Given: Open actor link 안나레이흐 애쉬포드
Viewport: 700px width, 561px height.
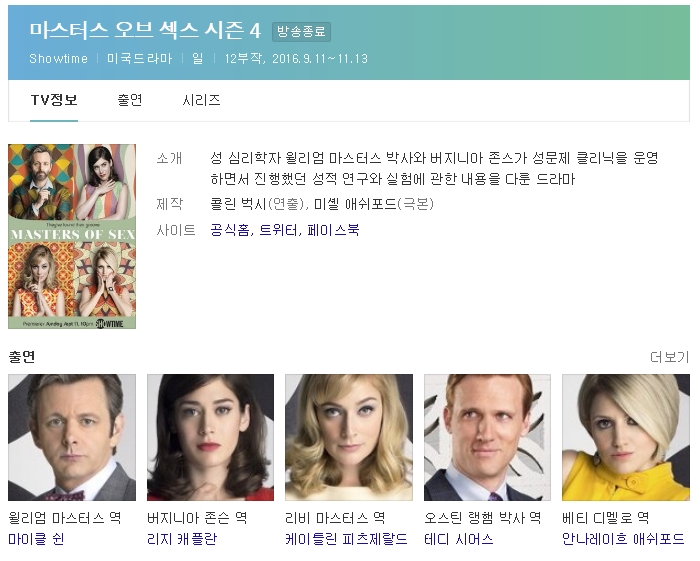Looking at the screenshot, I should pos(623,539).
